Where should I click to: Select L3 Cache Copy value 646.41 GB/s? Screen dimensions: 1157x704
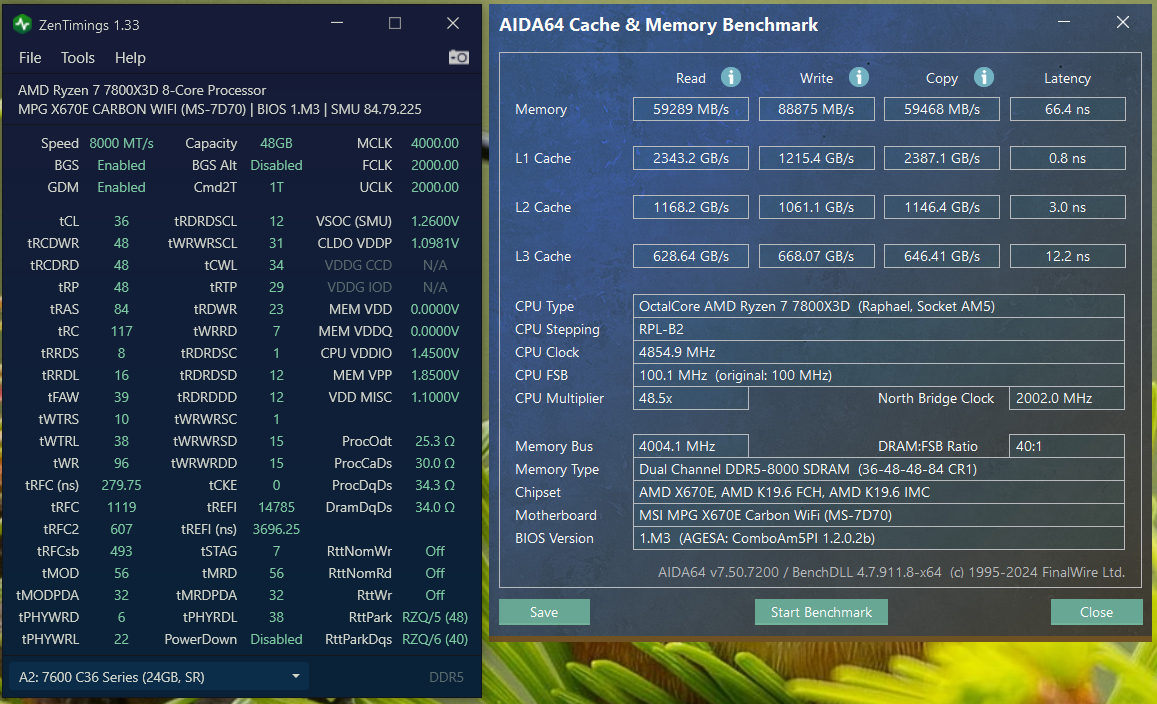pyautogui.click(x=942, y=256)
